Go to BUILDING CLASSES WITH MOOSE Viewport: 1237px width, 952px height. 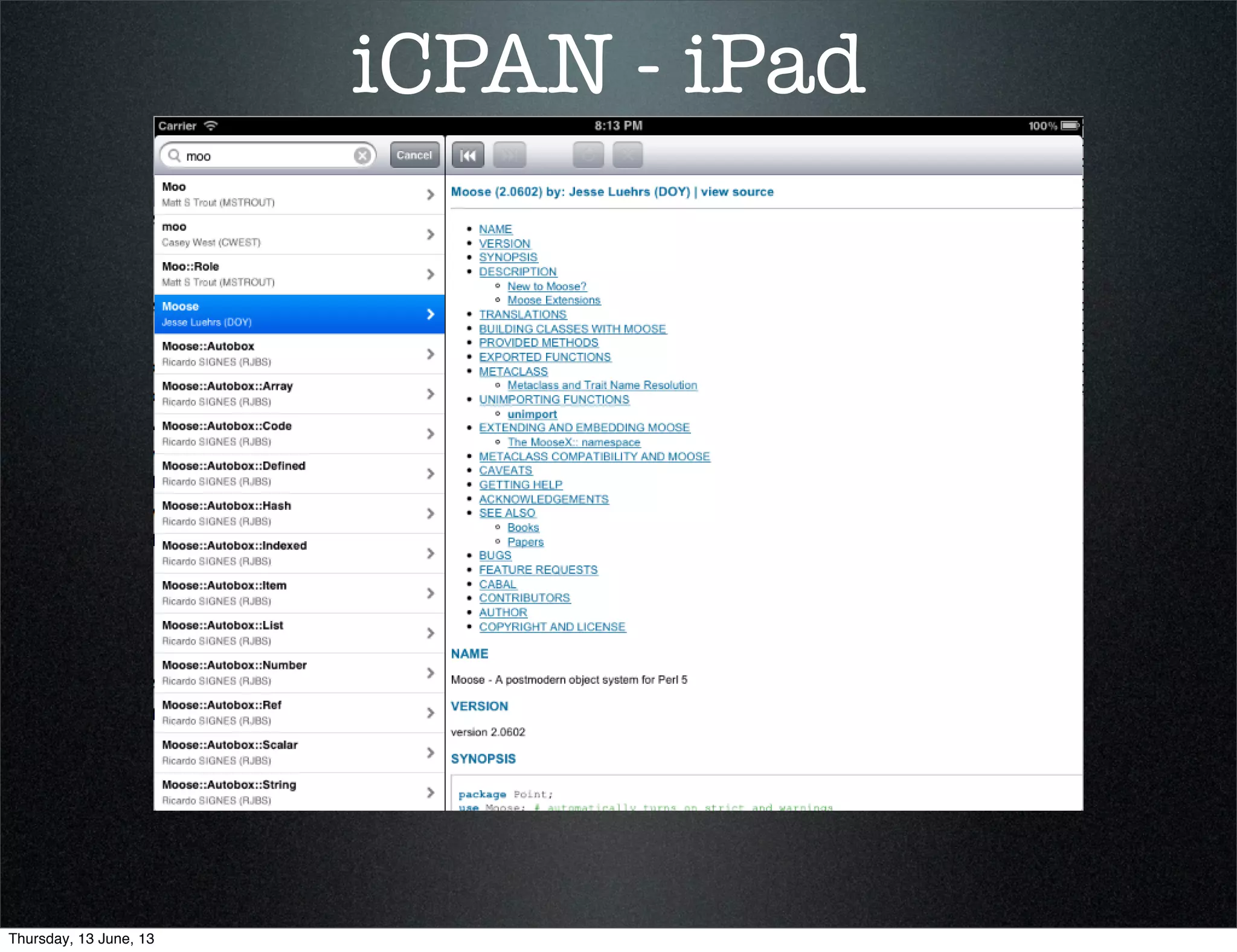tap(573, 329)
